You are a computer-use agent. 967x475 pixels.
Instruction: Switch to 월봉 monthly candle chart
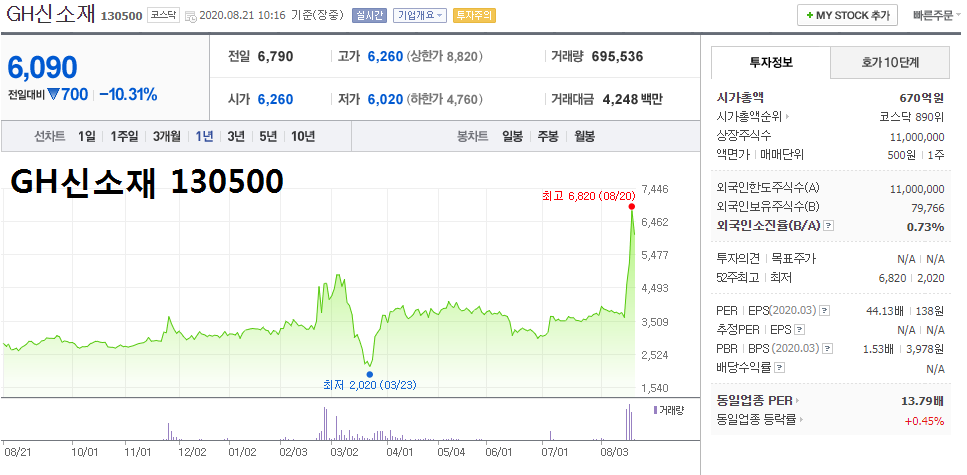point(584,136)
